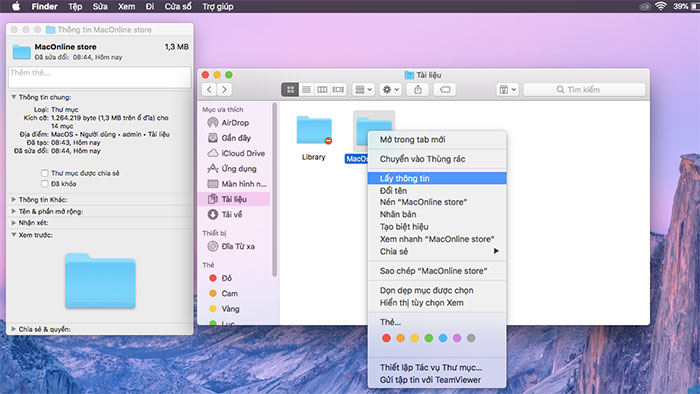The height and width of the screenshot is (394, 700).
Task: Switch to list view
Action: pos(306,90)
